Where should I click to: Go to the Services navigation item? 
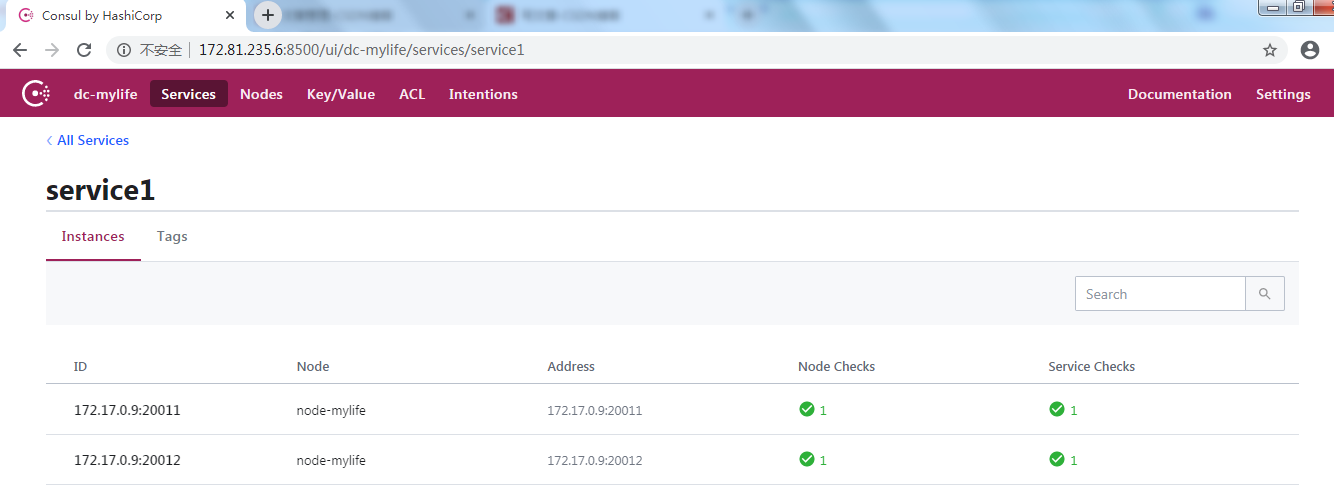pos(189,94)
